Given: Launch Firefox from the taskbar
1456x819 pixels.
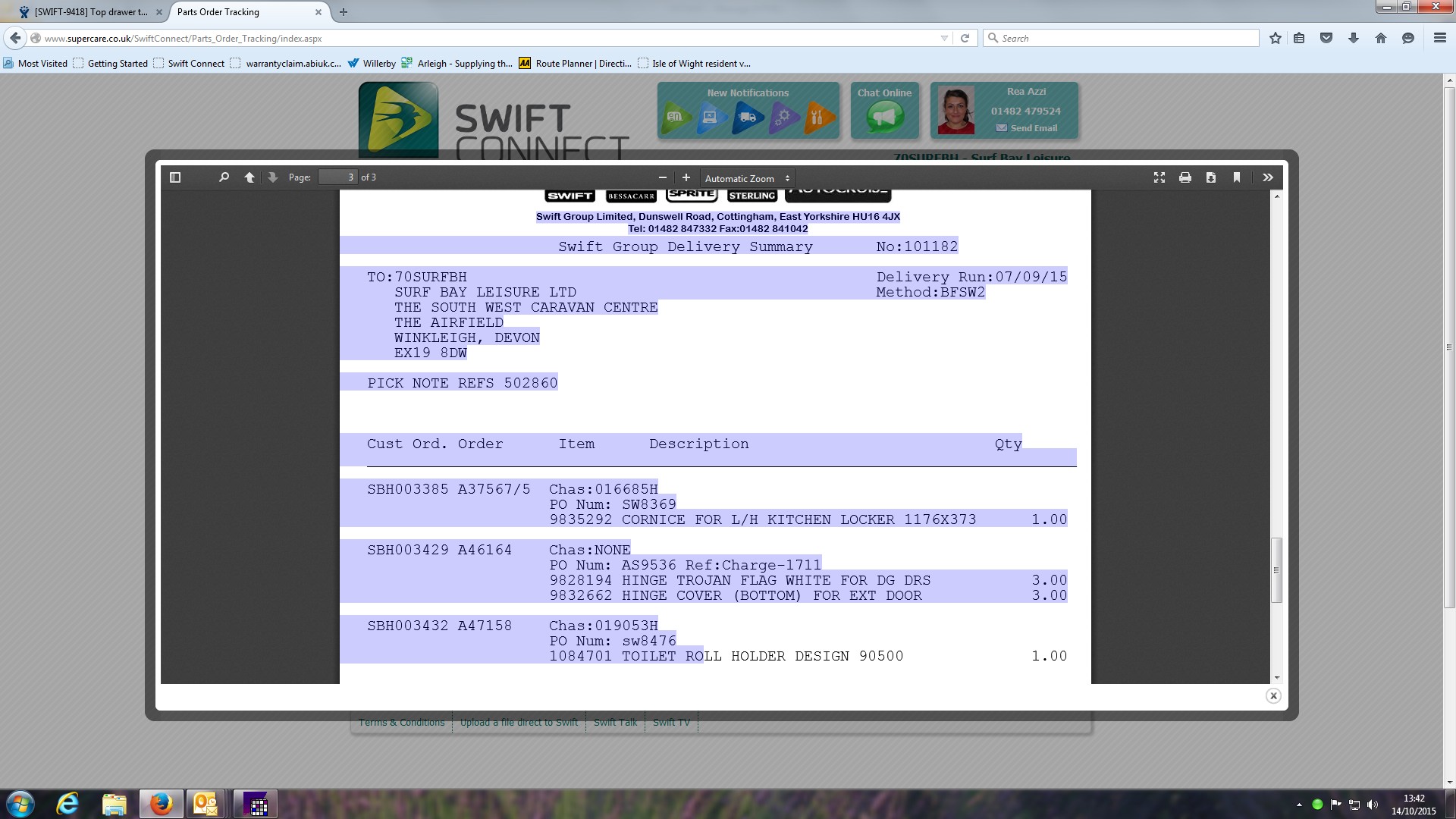Looking at the screenshot, I should pos(160,804).
